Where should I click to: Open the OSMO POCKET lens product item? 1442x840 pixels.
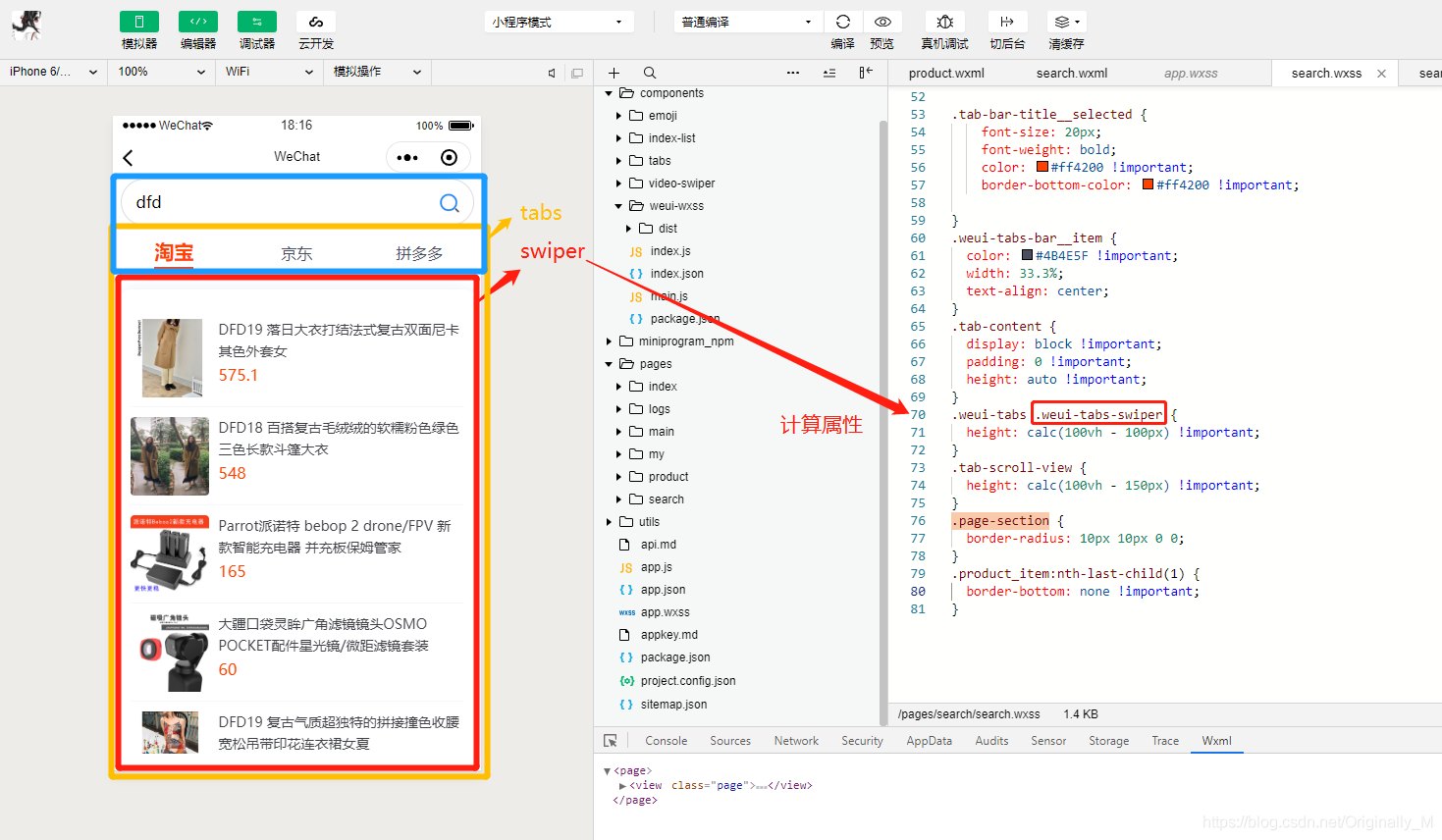tap(296, 652)
